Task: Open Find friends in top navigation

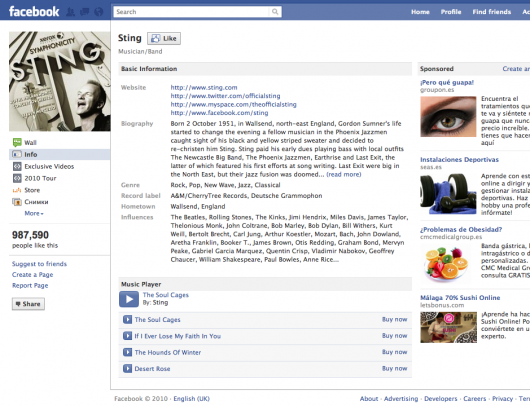Action: click(x=492, y=12)
